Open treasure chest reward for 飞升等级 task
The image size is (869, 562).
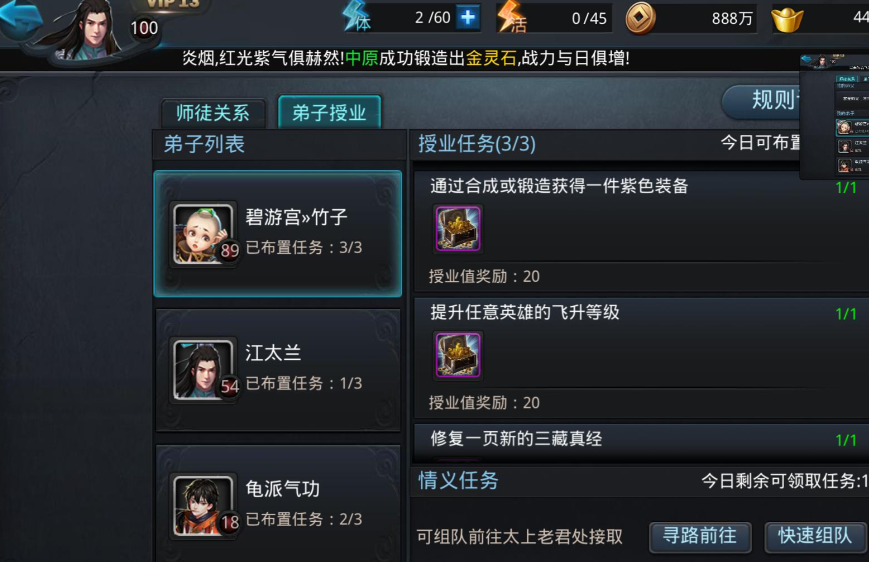click(458, 355)
